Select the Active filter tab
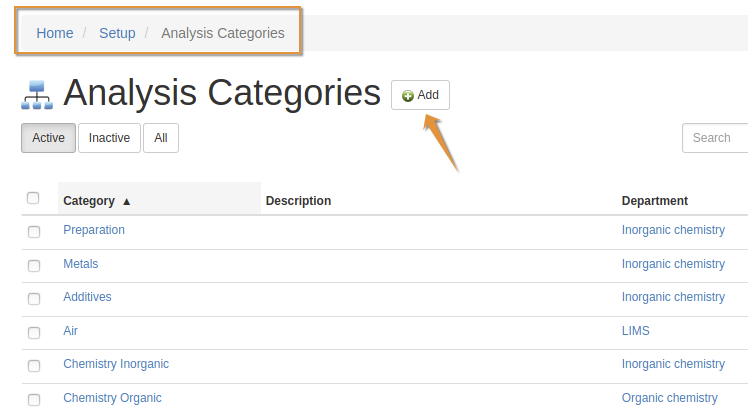The height and width of the screenshot is (415, 748). pos(48,138)
